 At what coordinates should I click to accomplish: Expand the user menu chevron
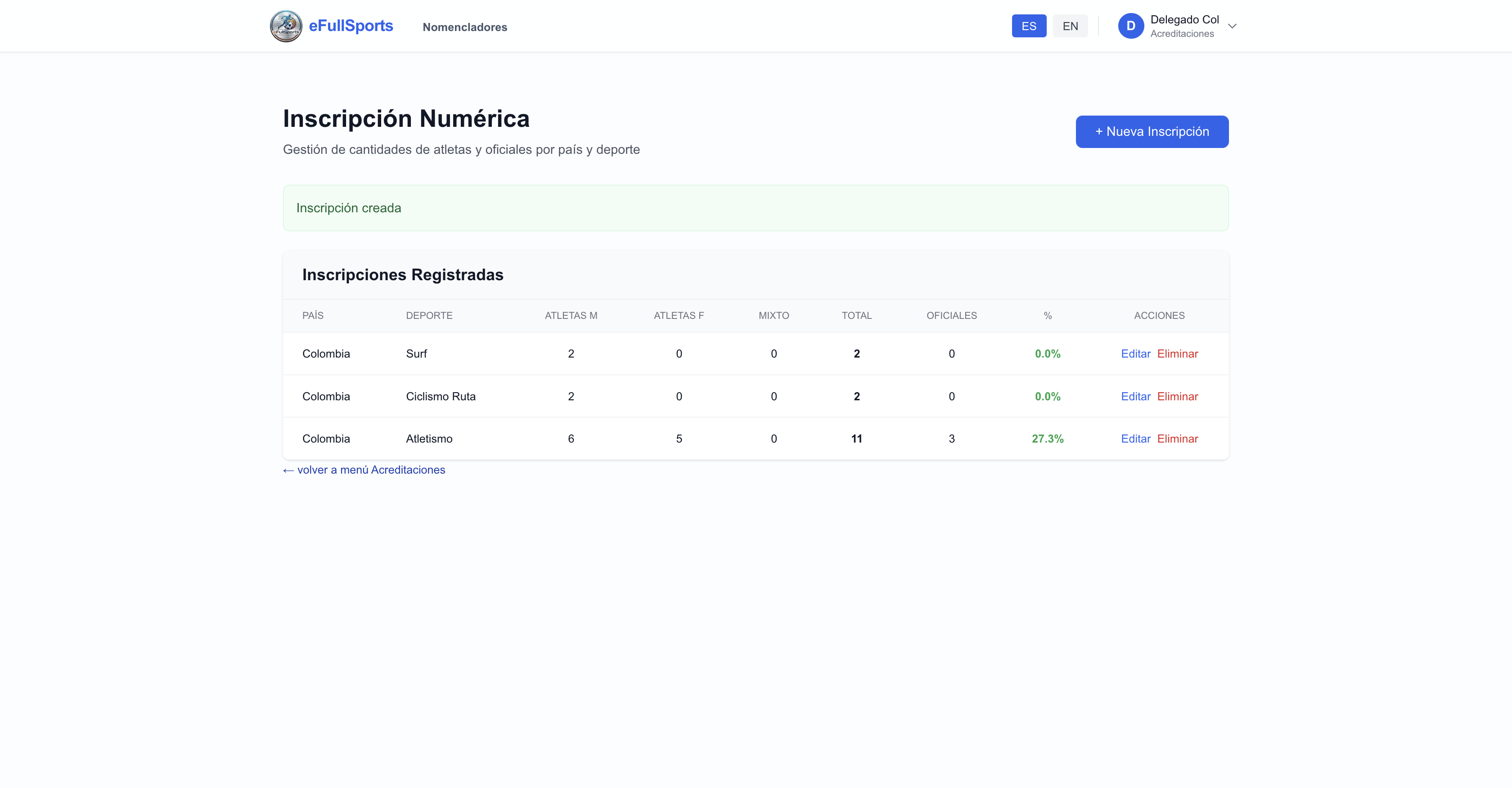(x=1232, y=26)
